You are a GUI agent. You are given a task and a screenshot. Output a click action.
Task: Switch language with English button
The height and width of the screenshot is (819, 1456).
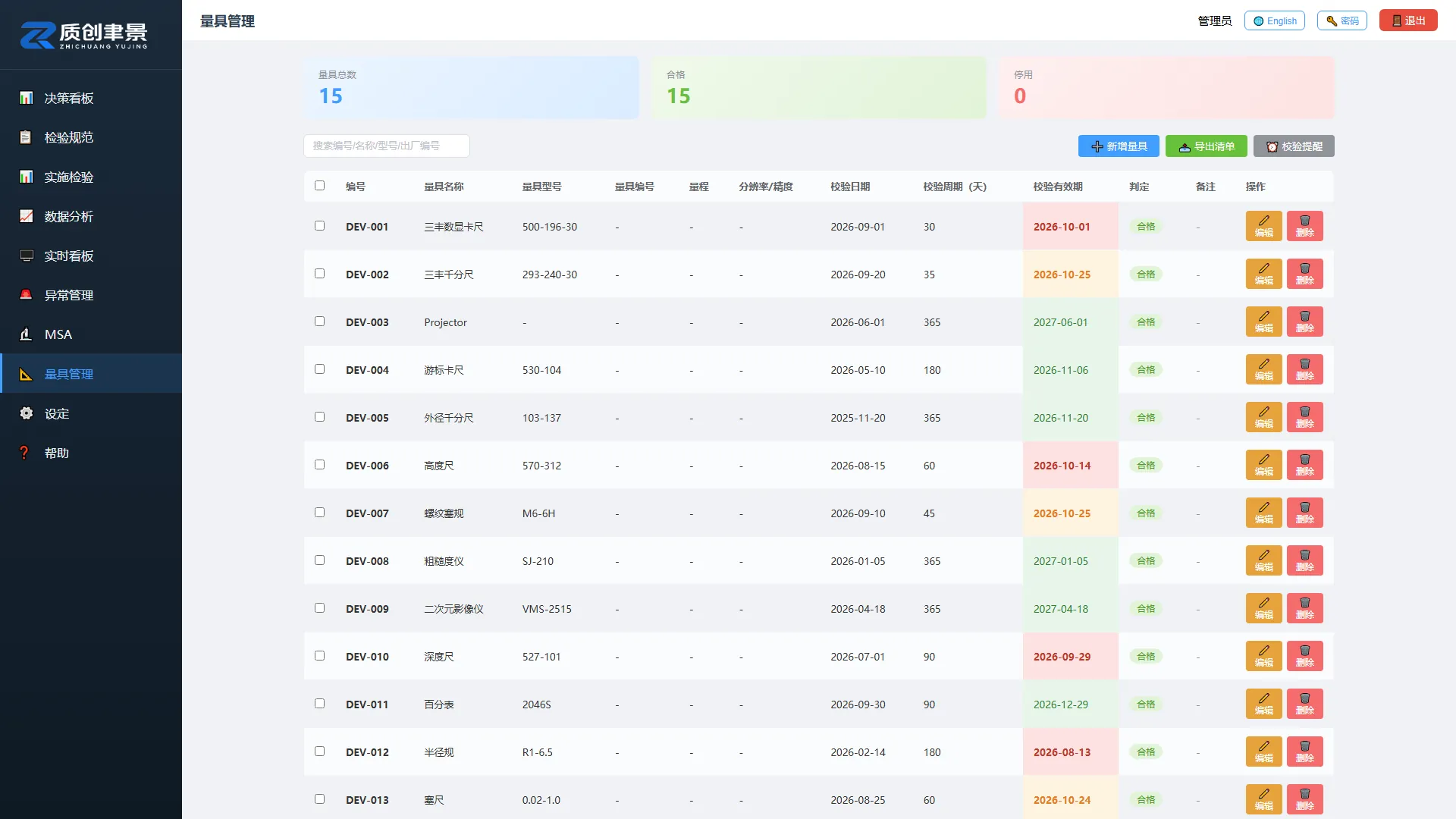pos(1275,20)
